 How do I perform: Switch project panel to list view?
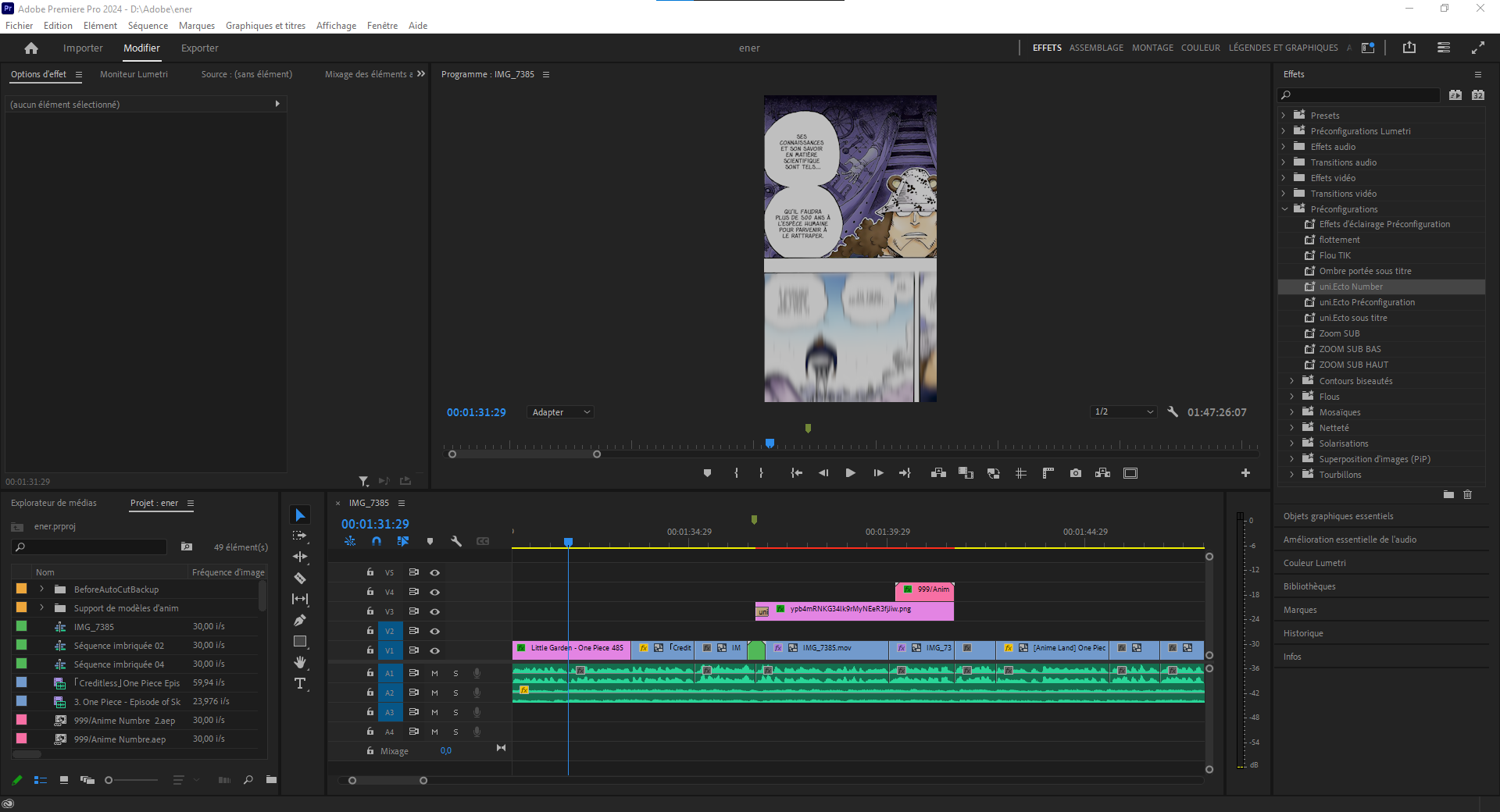41,780
